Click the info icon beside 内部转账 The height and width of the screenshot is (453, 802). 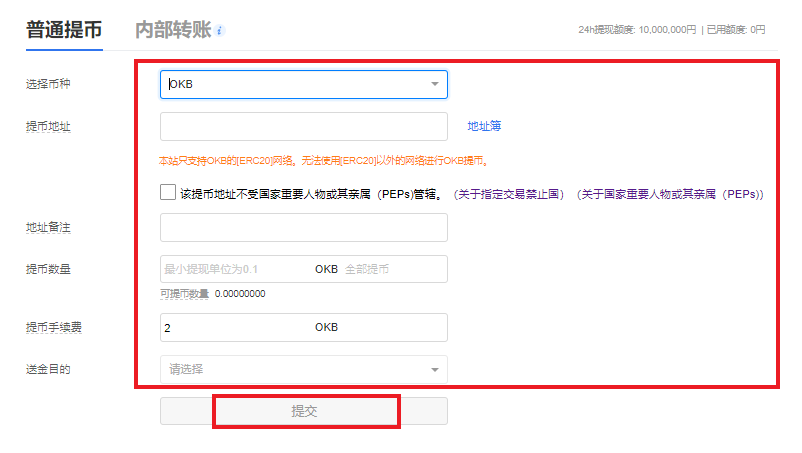click(219, 31)
